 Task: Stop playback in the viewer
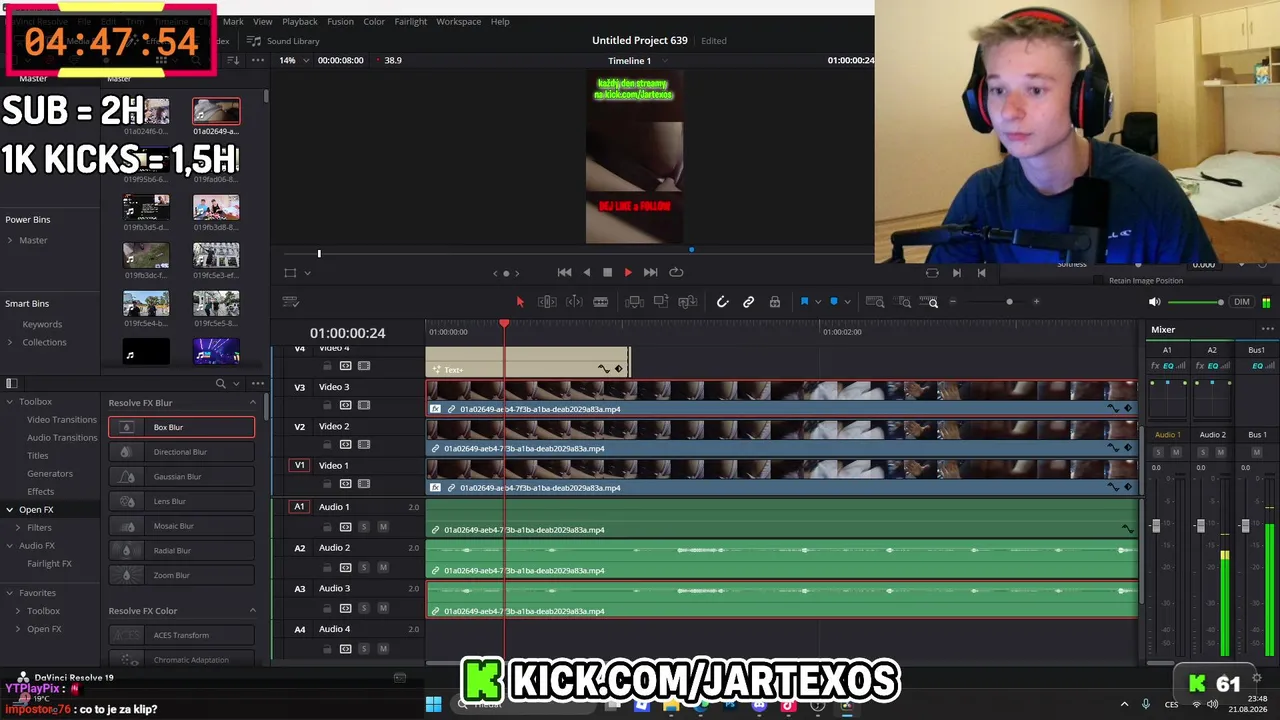coord(607,272)
